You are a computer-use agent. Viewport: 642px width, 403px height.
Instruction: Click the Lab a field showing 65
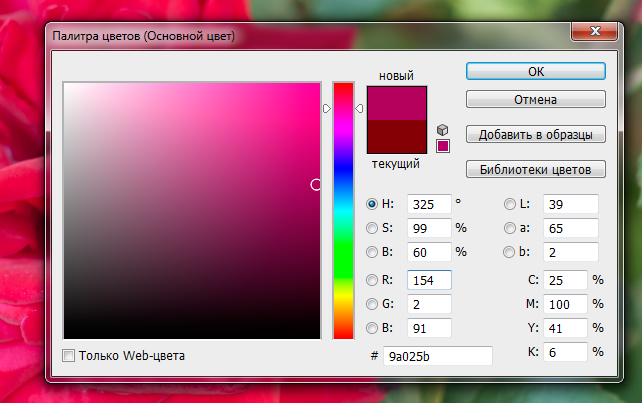[571, 228]
